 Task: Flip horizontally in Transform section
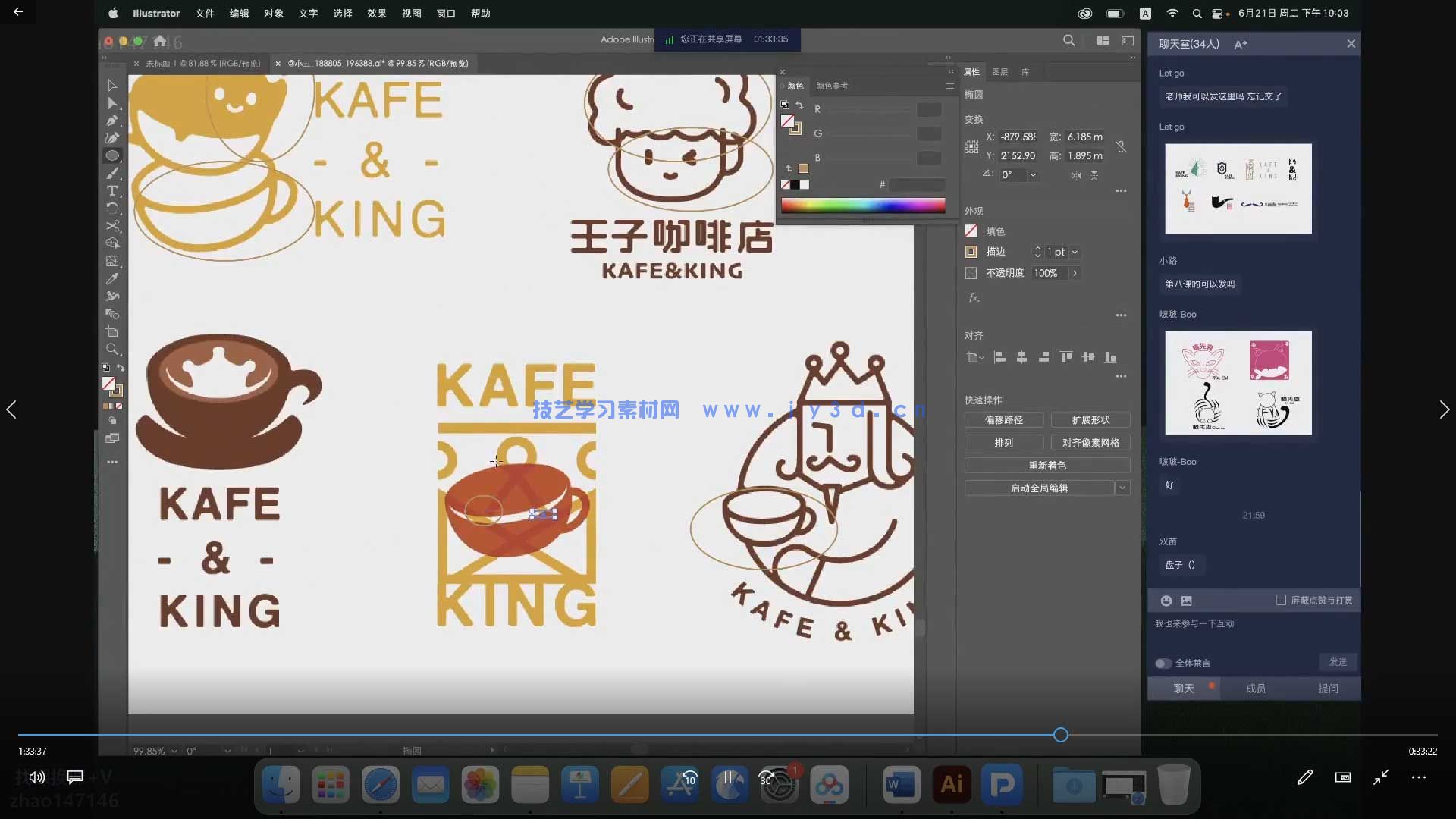pos(1076,175)
